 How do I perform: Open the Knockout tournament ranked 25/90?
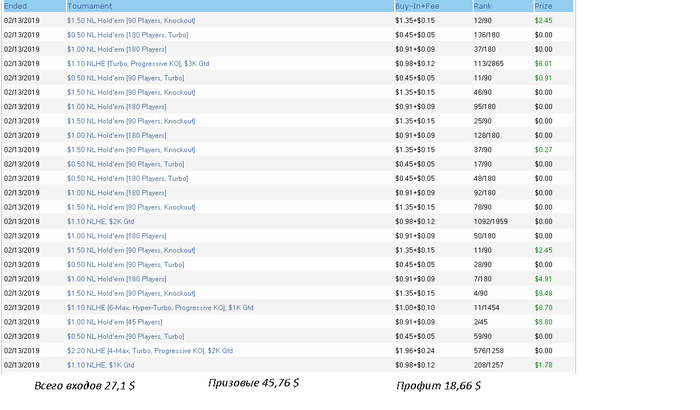tap(131, 121)
